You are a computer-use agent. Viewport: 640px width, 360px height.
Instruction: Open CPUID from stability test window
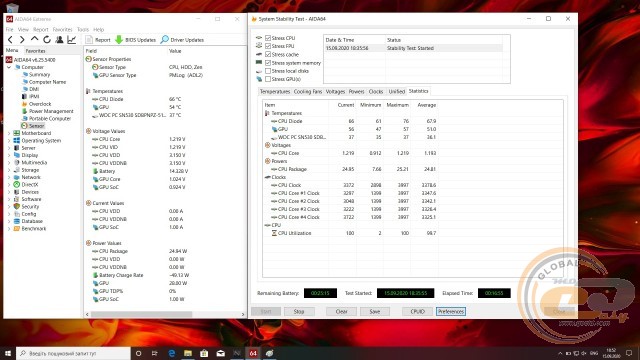pos(417,311)
